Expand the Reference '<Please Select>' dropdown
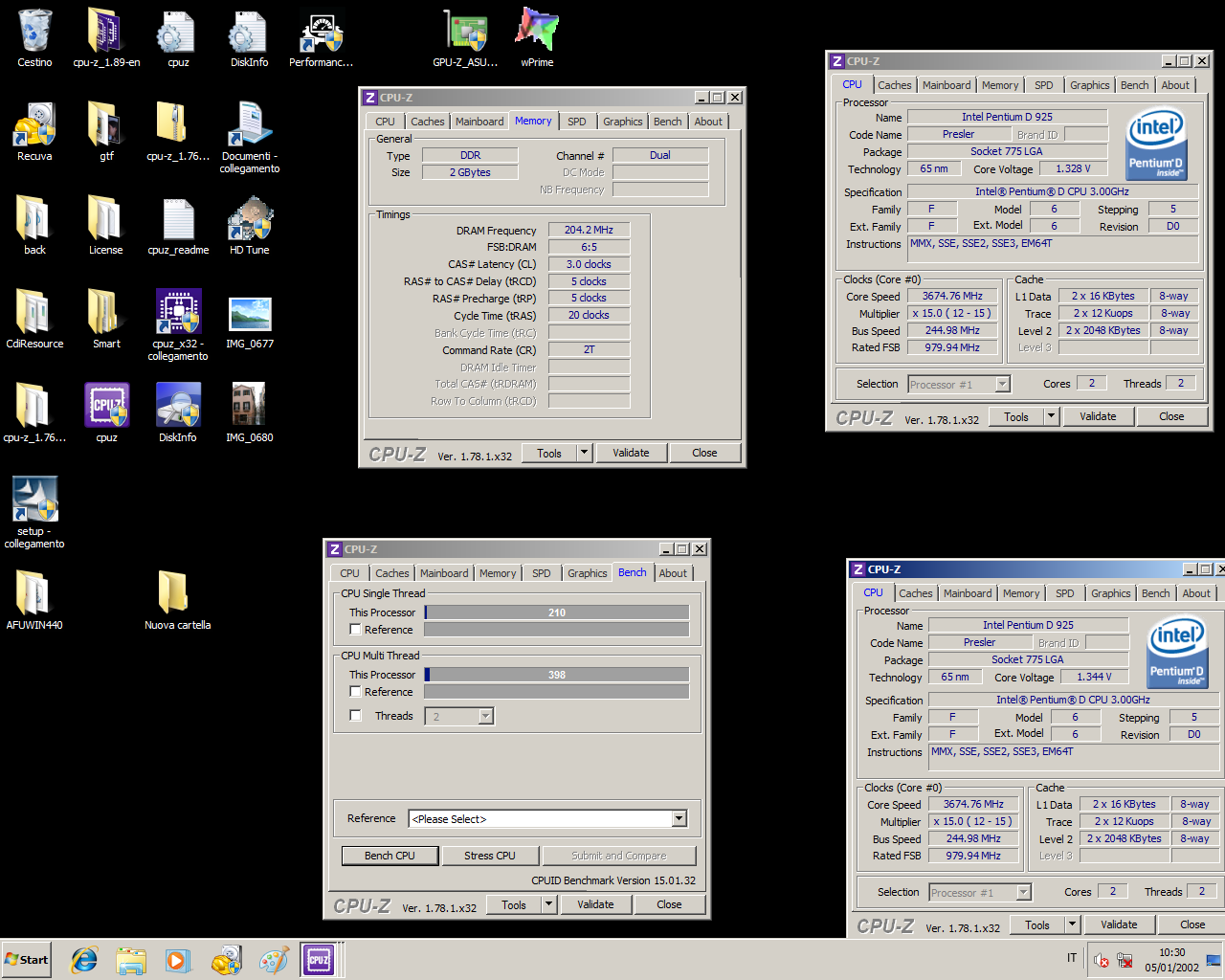Image resolution: width=1225 pixels, height=980 pixels. coord(679,819)
